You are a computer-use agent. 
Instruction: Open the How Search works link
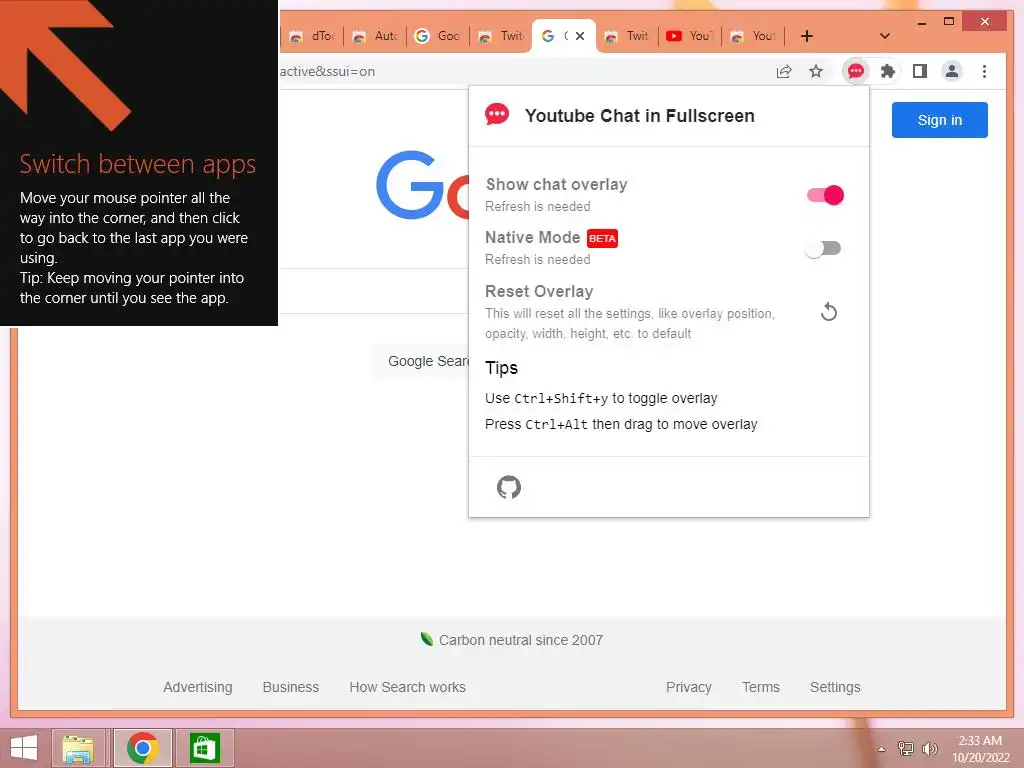(407, 687)
